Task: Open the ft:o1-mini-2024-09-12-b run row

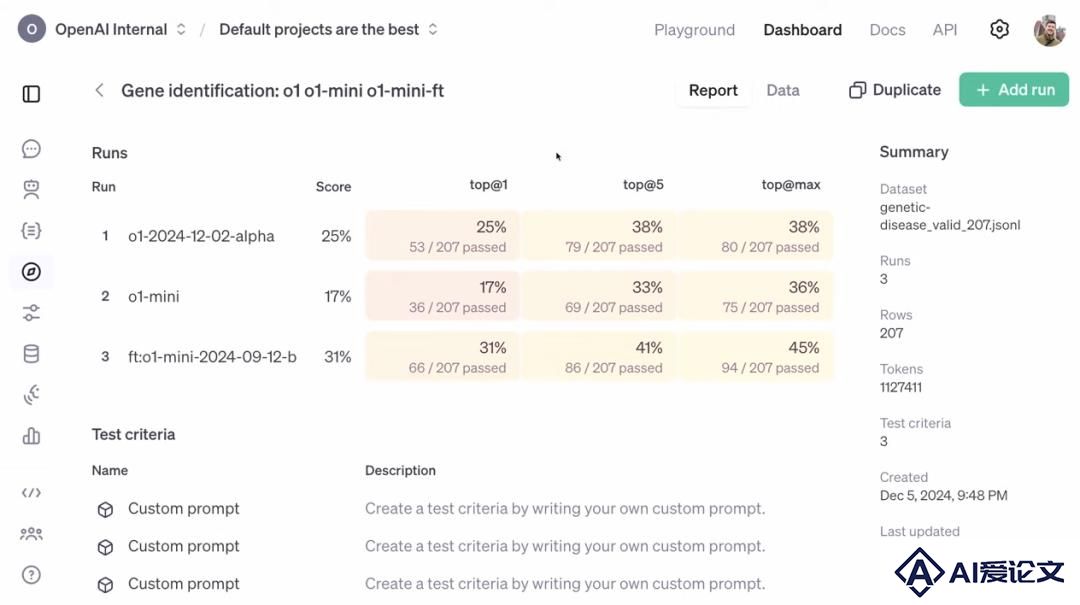Action: click(461, 357)
